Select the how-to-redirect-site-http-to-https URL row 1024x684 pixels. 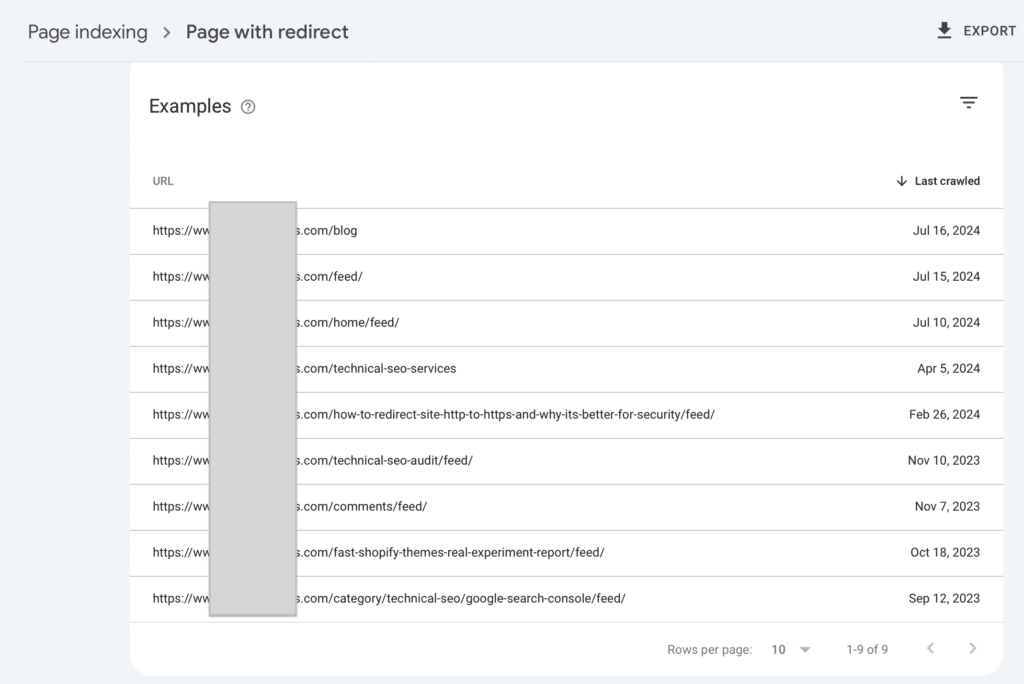click(x=566, y=415)
